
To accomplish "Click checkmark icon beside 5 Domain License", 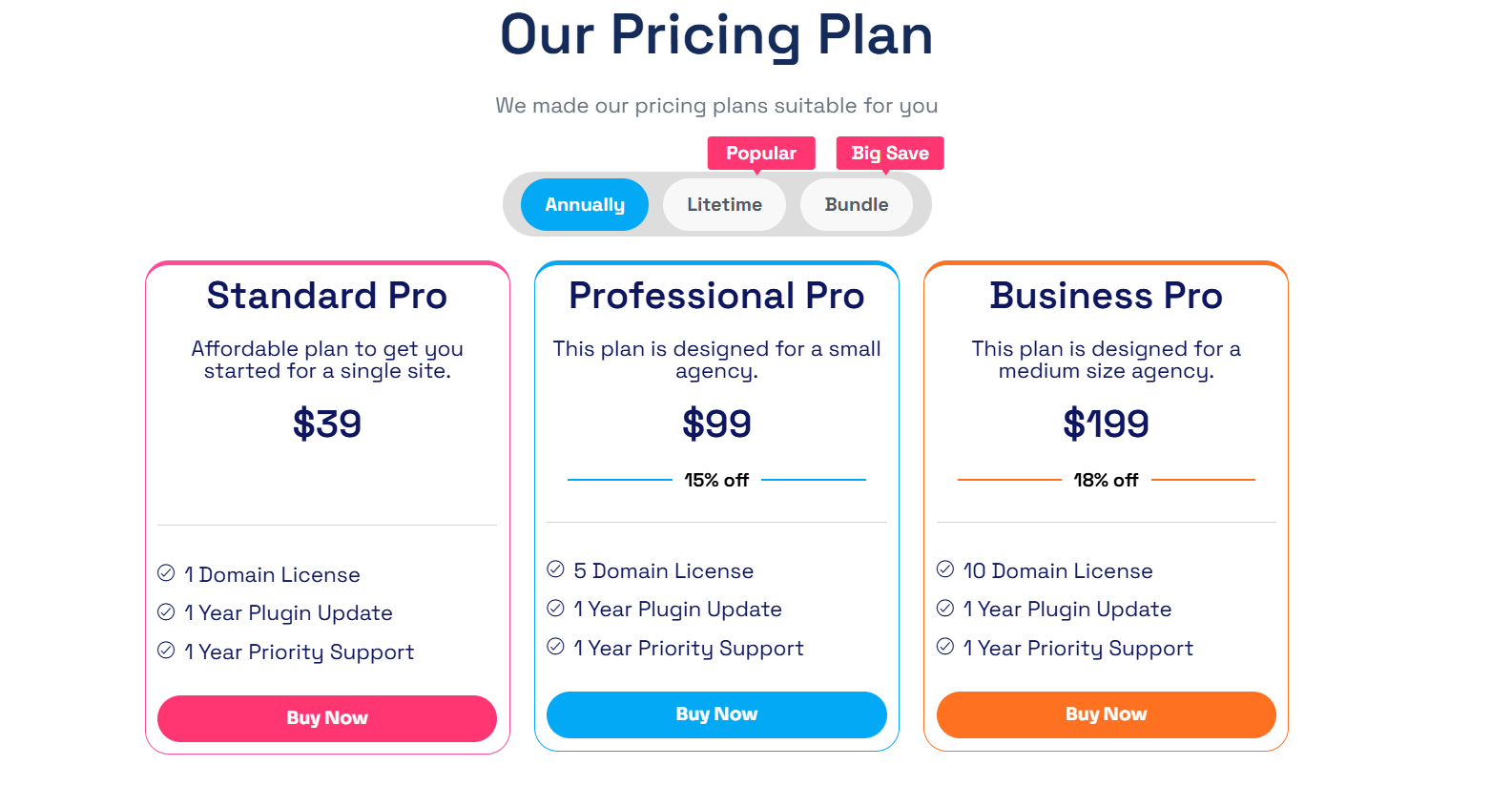I will tap(555, 569).
